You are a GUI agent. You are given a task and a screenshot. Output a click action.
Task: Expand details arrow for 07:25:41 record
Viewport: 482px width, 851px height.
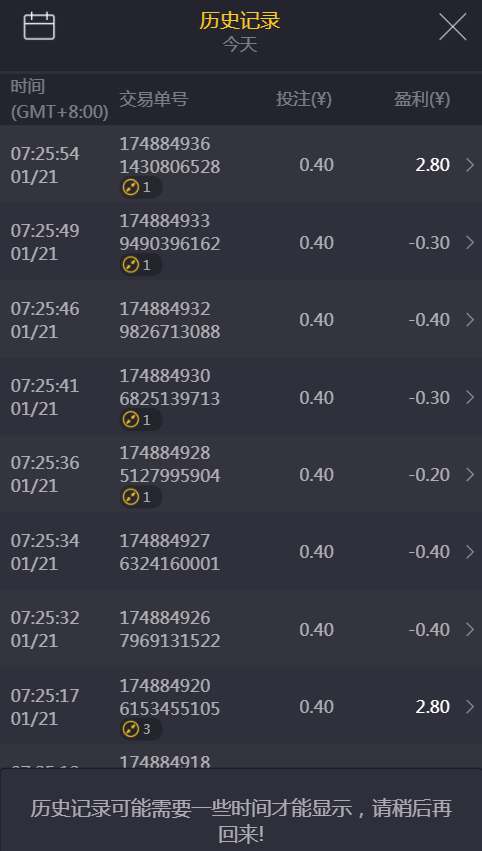[x=470, y=397]
